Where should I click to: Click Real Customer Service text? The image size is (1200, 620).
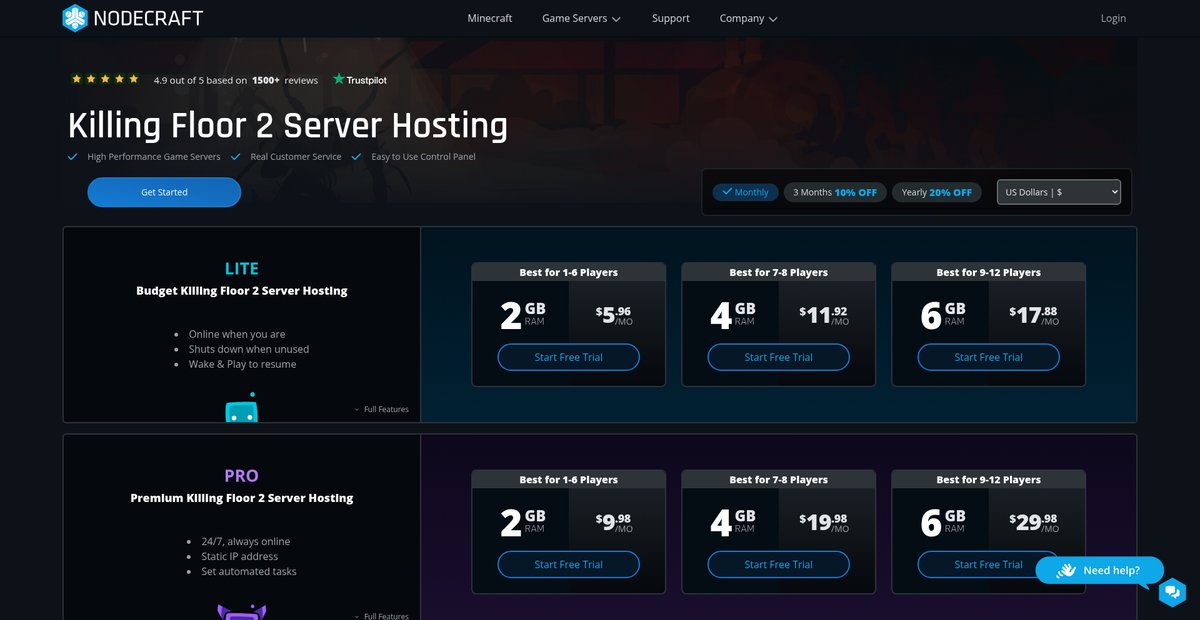click(296, 157)
